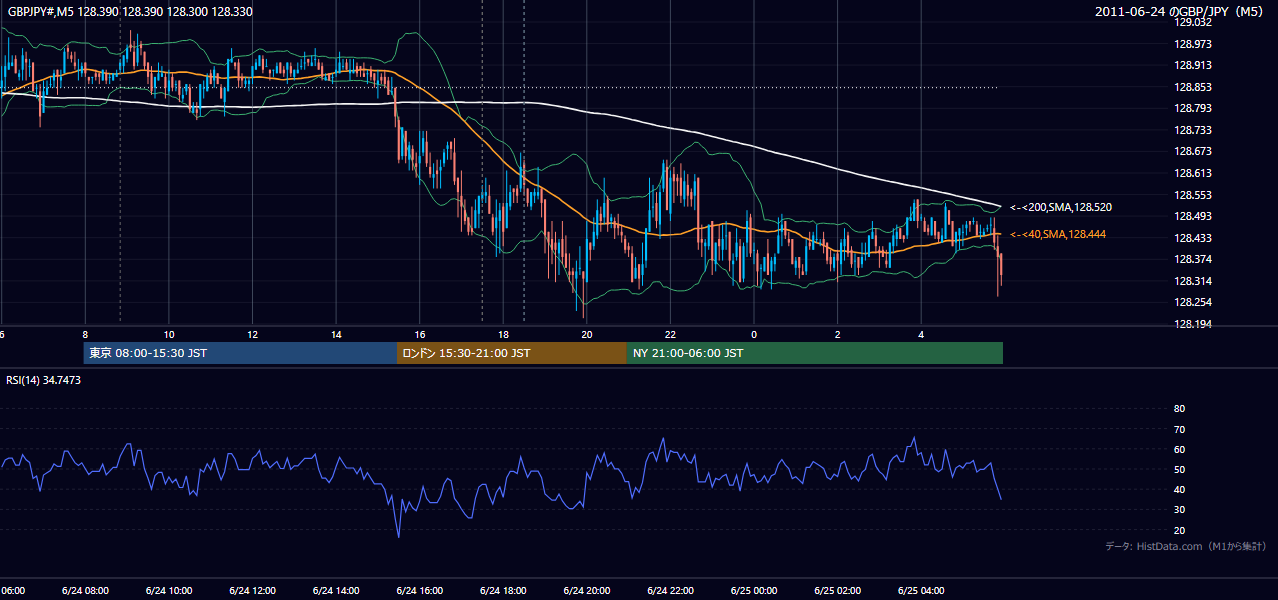Click RSI scale value 60

pyautogui.click(x=1179, y=449)
